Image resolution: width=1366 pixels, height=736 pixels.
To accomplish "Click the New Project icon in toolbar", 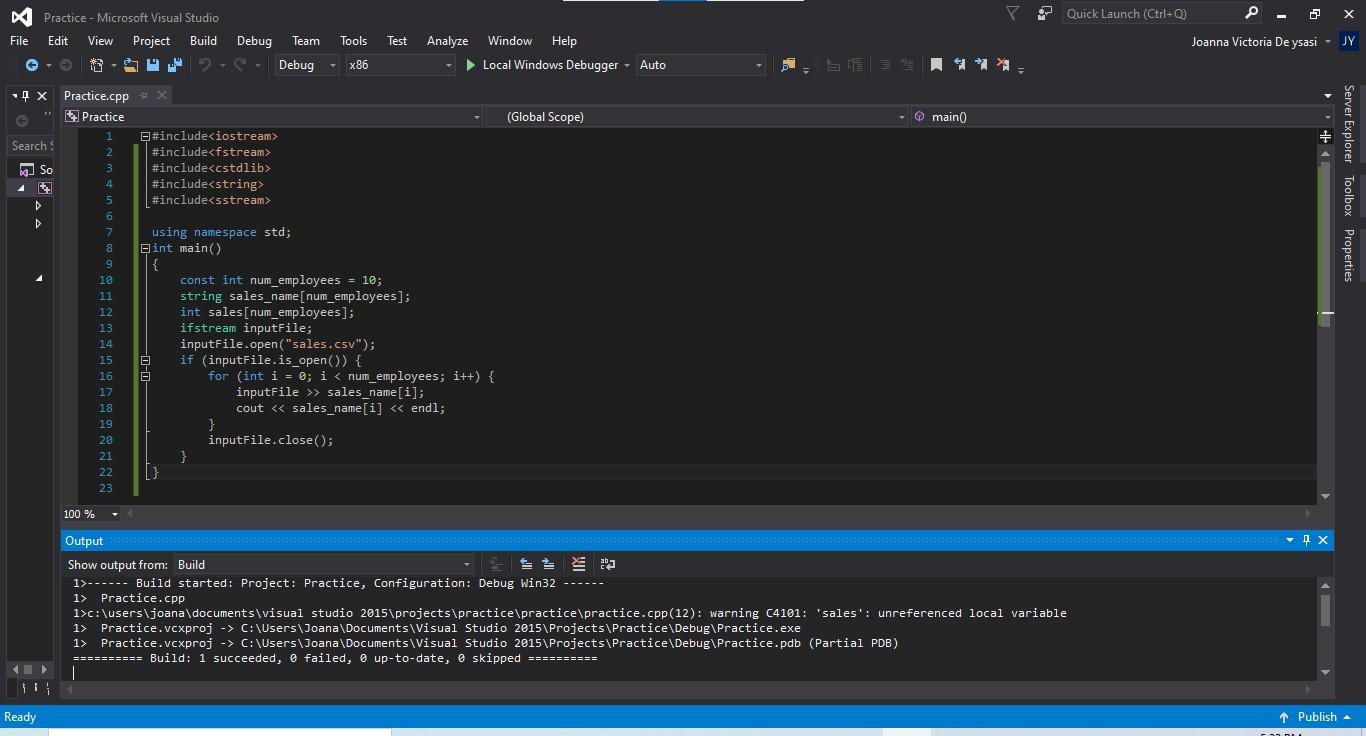I will click(x=97, y=65).
